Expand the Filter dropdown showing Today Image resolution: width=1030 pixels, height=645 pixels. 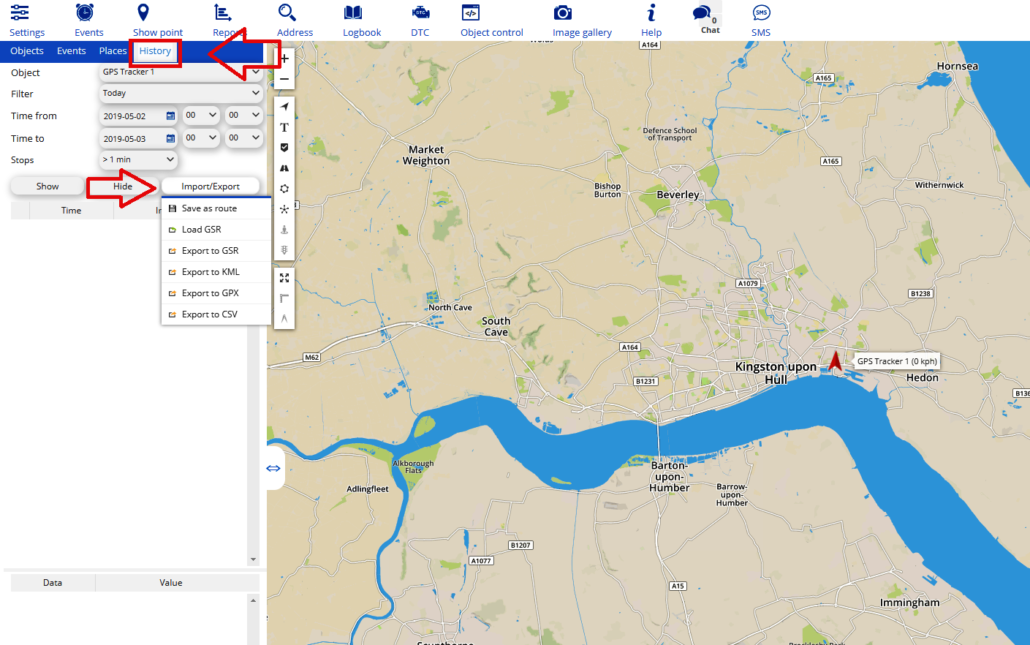coord(181,93)
